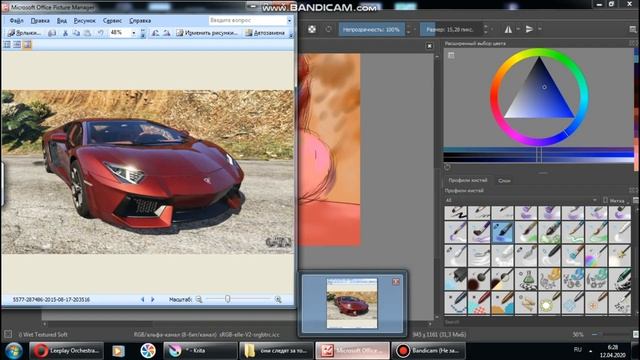640x360 pixels.
Task: Open the Windows Start button
Action: tap(14, 350)
